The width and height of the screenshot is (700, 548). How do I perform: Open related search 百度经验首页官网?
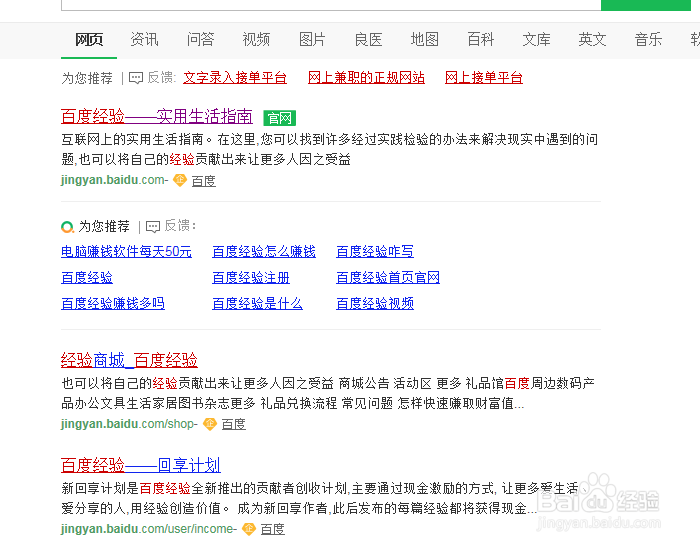point(388,278)
